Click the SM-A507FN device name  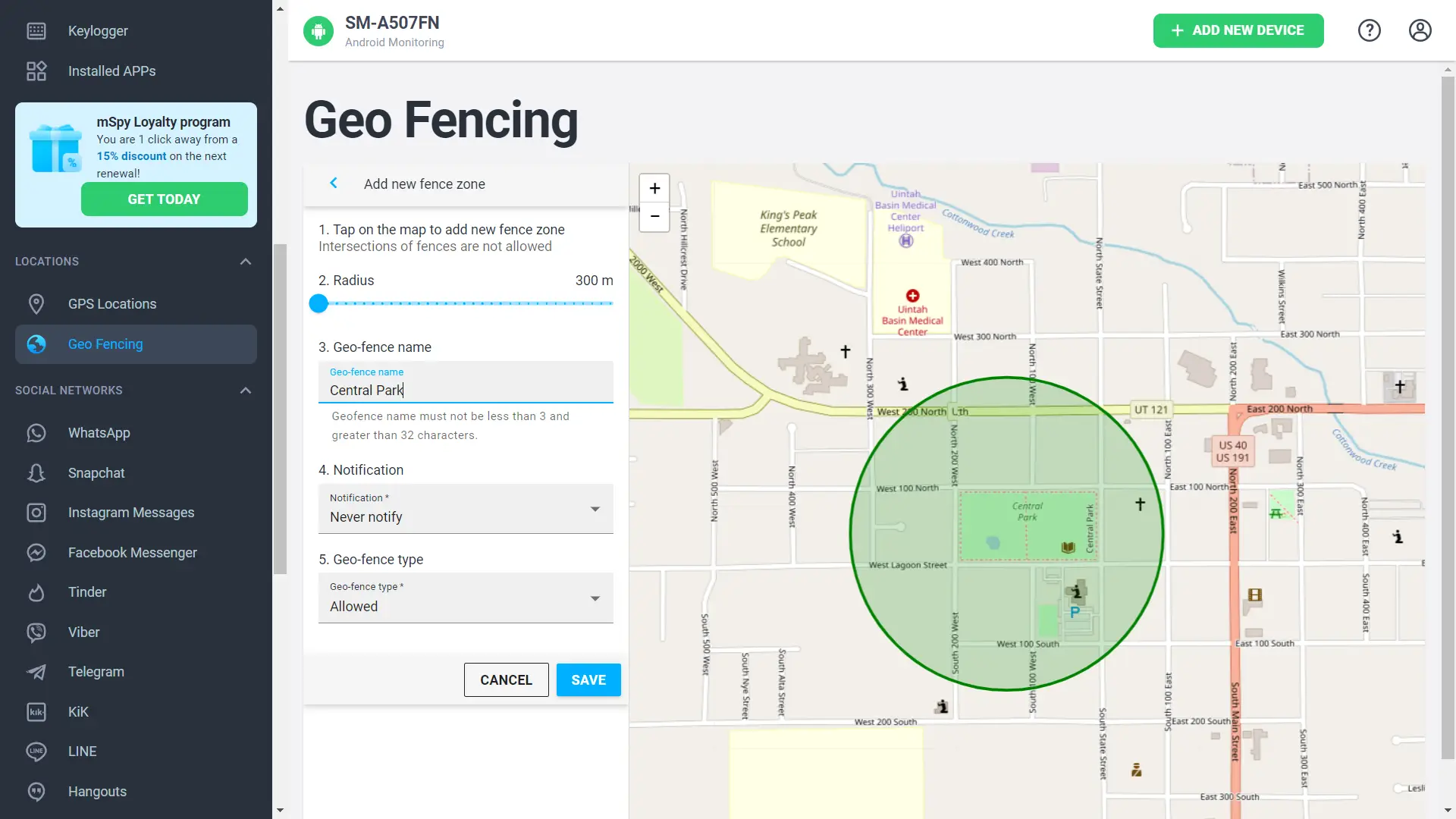[x=392, y=24]
